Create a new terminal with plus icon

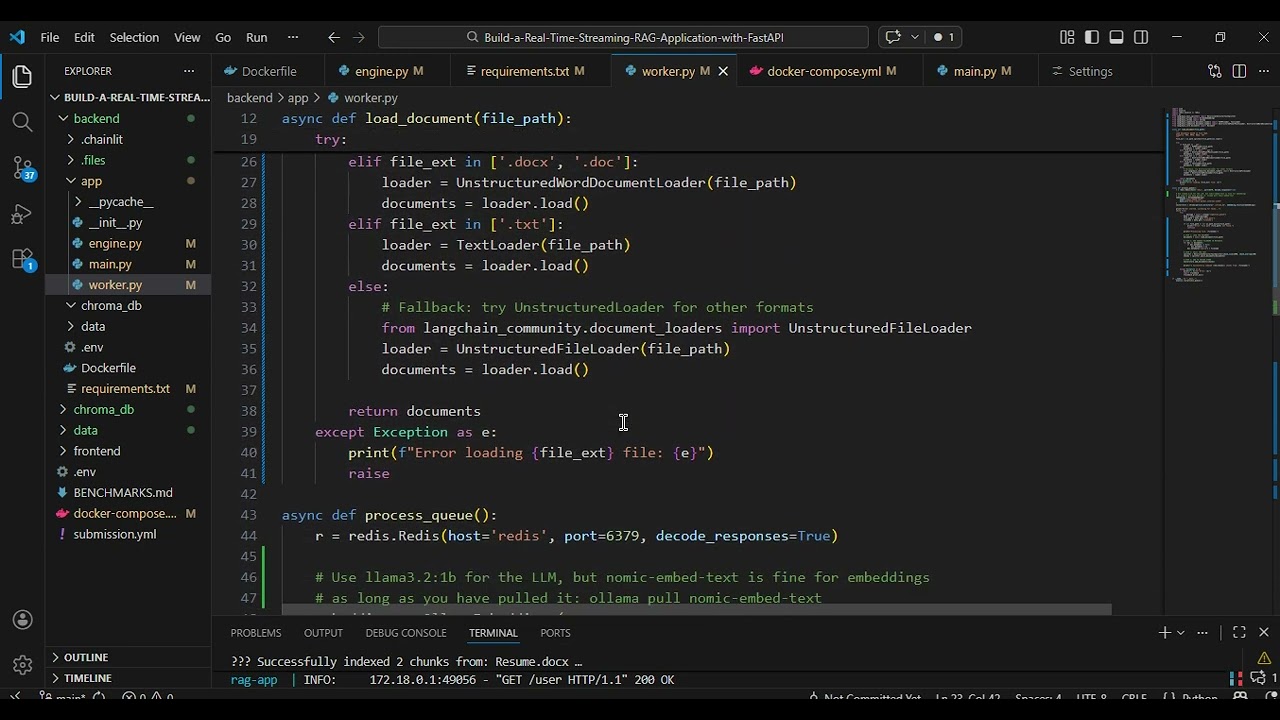click(1164, 632)
